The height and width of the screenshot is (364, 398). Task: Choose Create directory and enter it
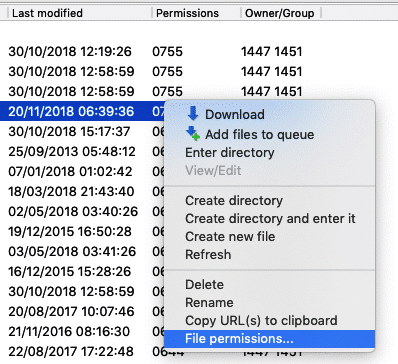pos(270,219)
